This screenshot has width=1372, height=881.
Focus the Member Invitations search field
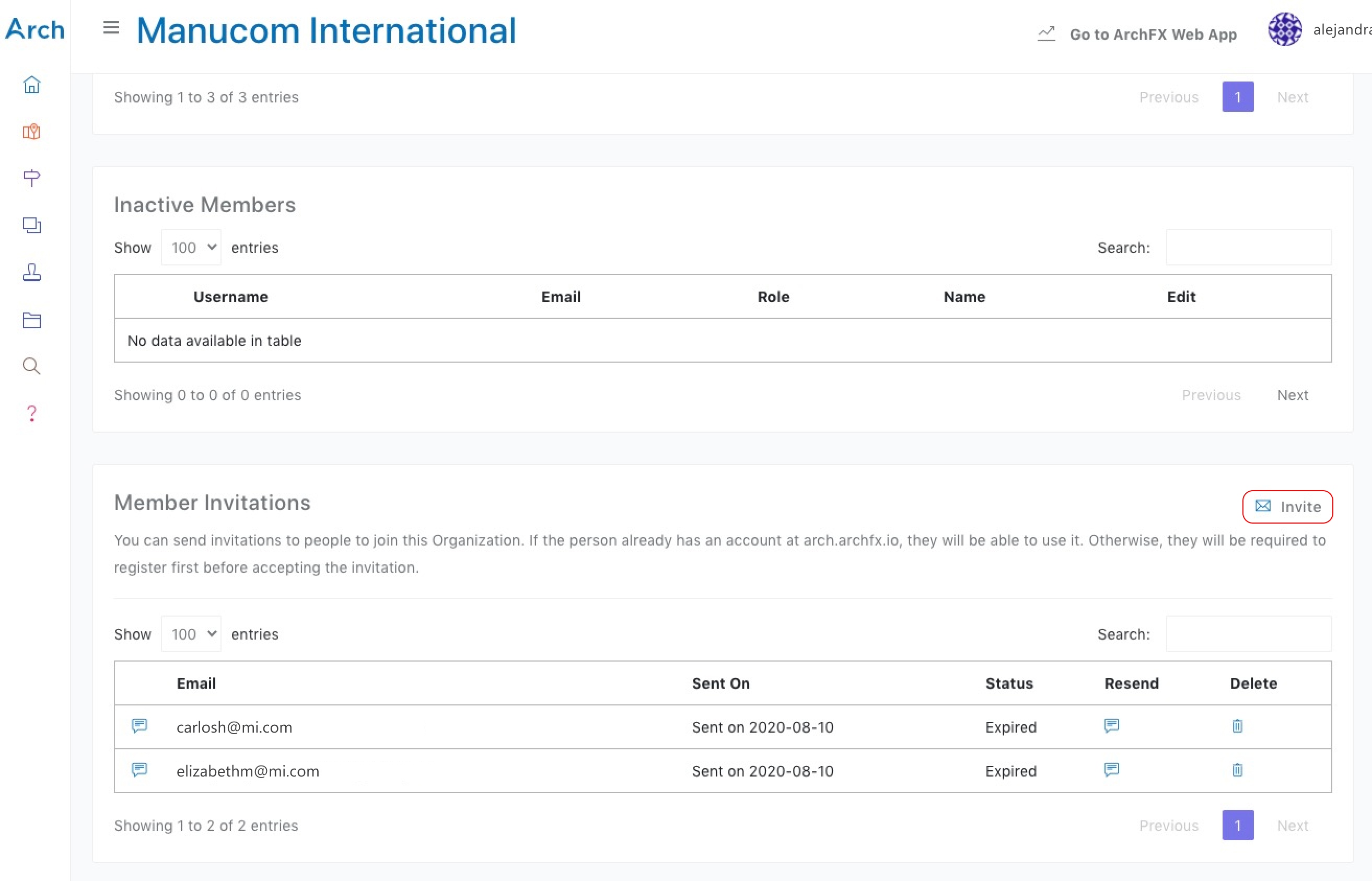1249,634
